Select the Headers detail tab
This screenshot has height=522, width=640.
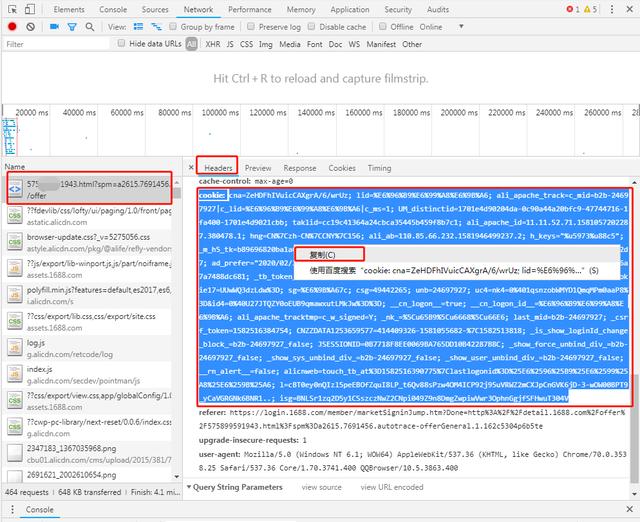pyautogui.click(x=218, y=168)
